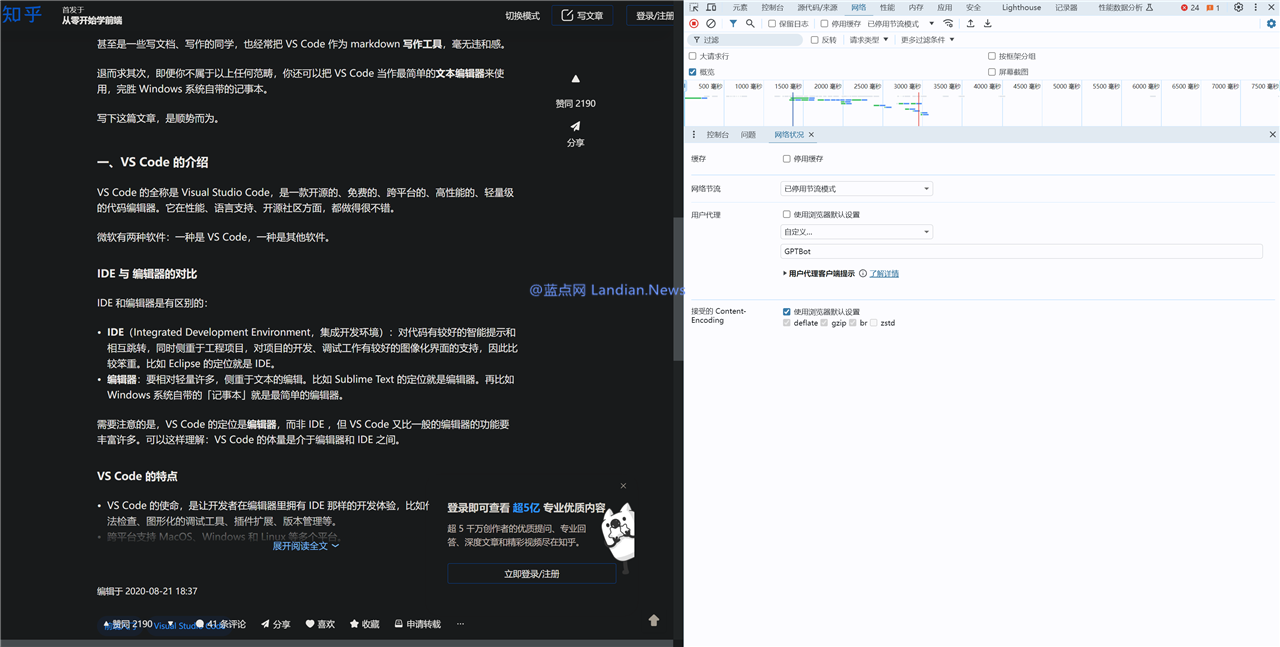The height and width of the screenshot is (647, 1280).
Task: Open network panel settings blue gear
Action: point(1271,24)
